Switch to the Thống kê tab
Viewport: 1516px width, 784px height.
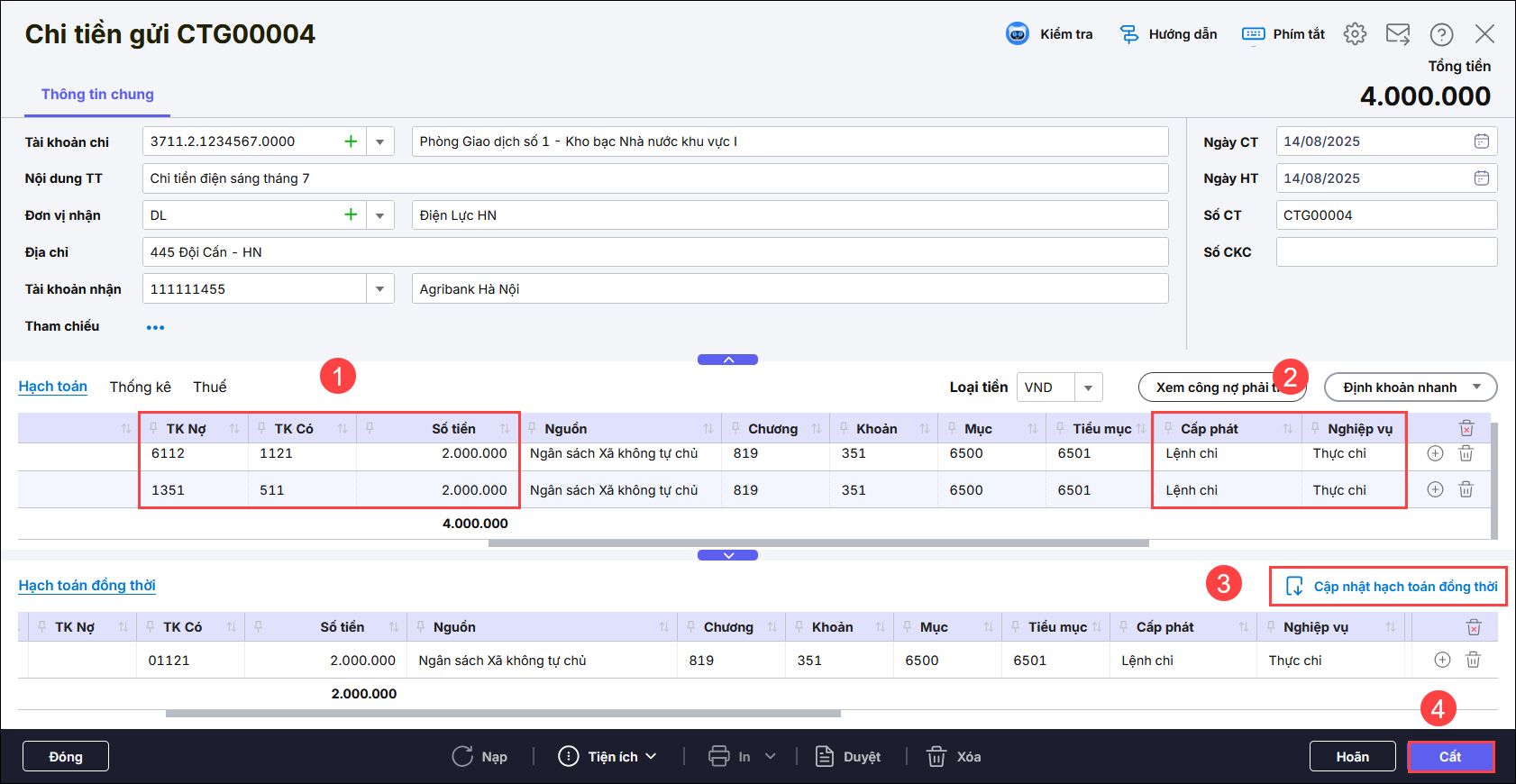click(140, 387)
